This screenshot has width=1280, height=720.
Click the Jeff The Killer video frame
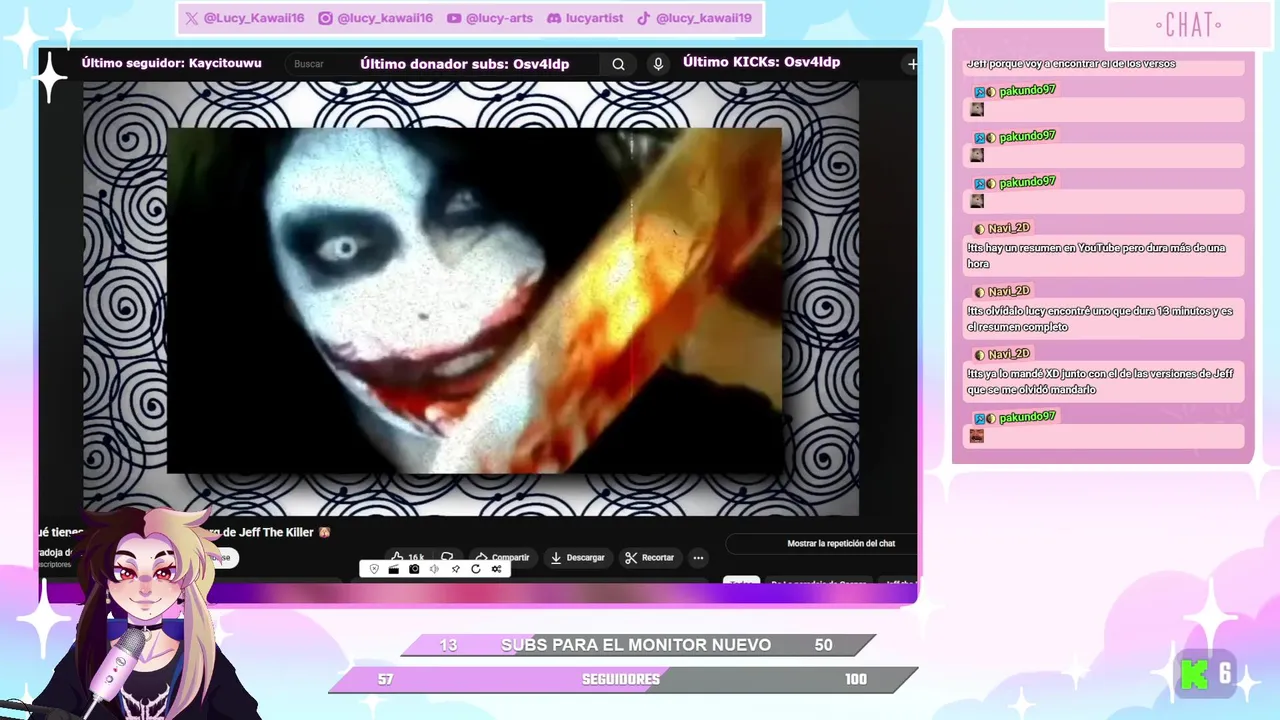click(x=474, y=300)
